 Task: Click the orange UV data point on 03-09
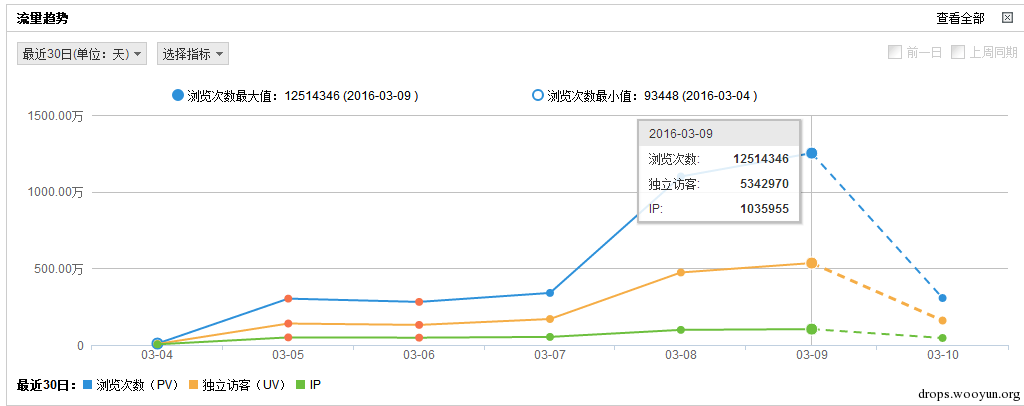pos(811,263)
